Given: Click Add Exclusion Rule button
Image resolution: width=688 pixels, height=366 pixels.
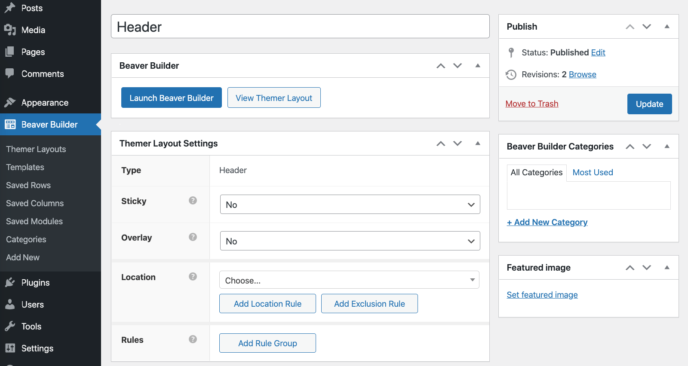Looking at the screenshot, I should tap(369, 304).
